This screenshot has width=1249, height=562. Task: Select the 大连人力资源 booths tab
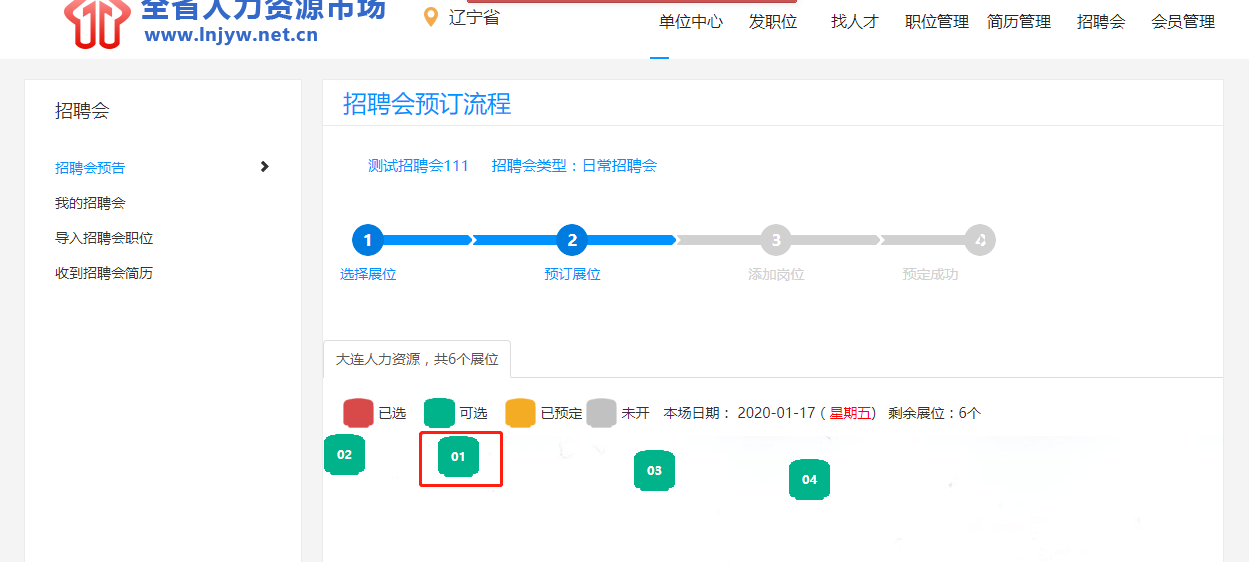click(417, 359)
